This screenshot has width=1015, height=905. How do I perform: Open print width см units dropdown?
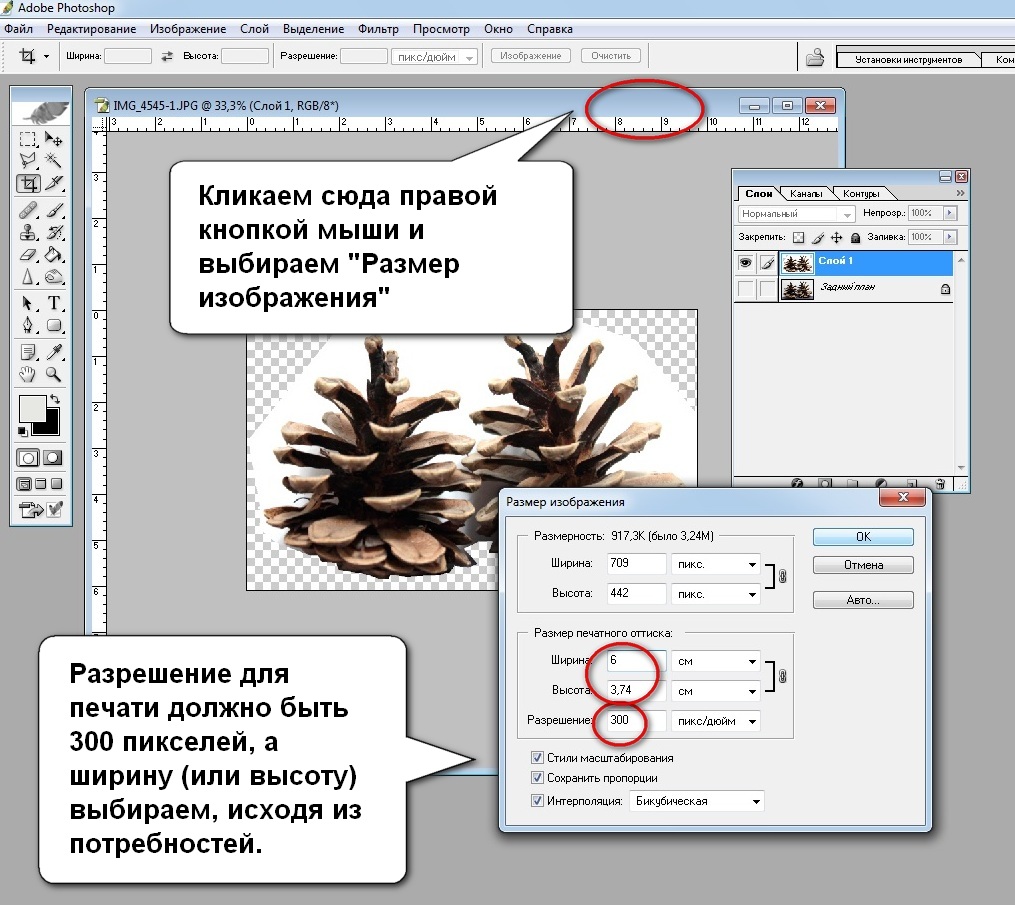(715, 661)
